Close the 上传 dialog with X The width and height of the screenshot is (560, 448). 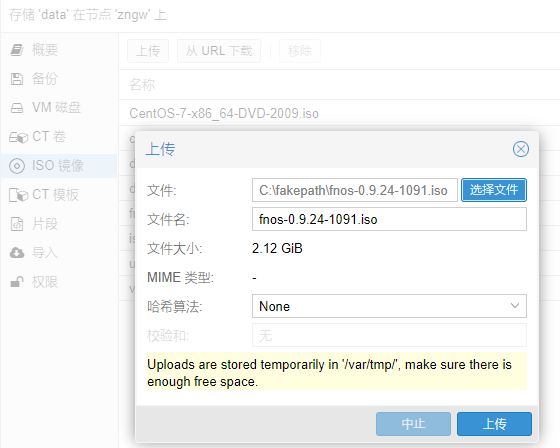pos(521,149)
